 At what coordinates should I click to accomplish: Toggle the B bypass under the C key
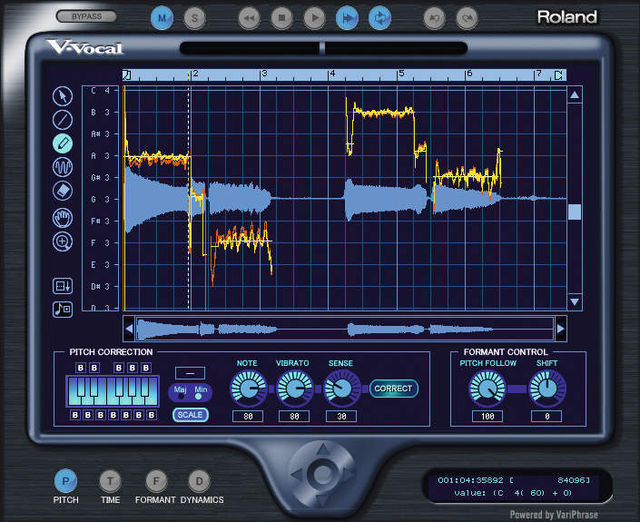click(75, 415)
